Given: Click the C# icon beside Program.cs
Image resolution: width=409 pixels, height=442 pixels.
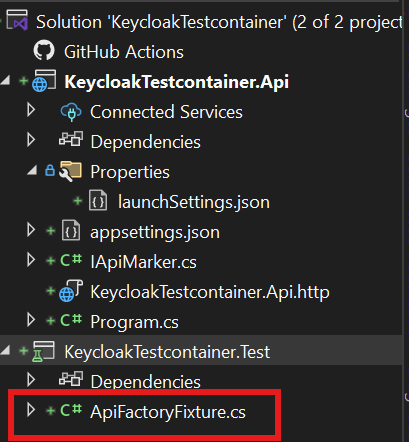Looking at the screenshot, I should (71, 320).
